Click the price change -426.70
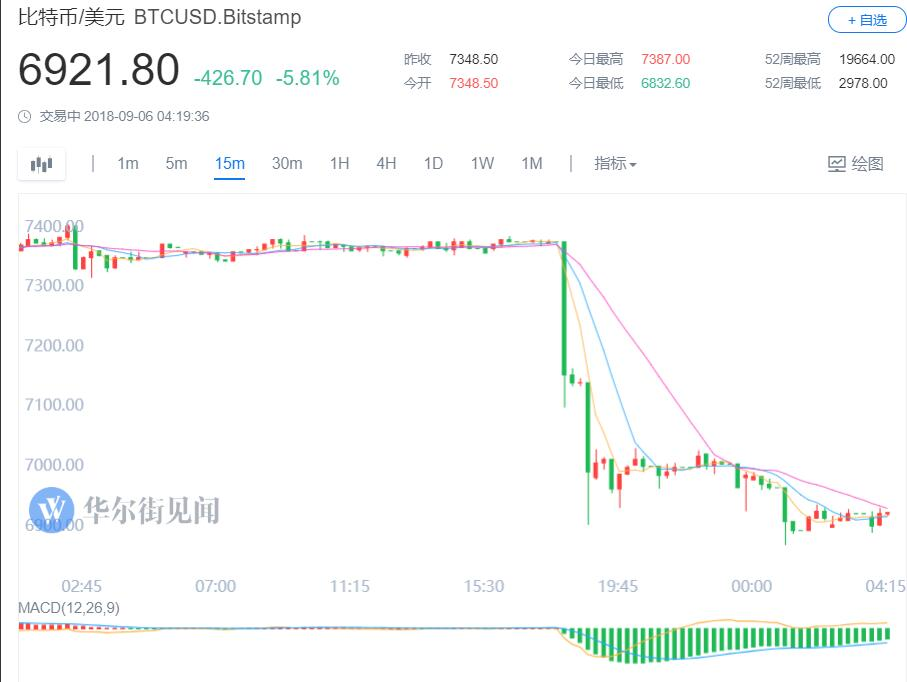The image size is (907, 682). (x=228, y=78)
